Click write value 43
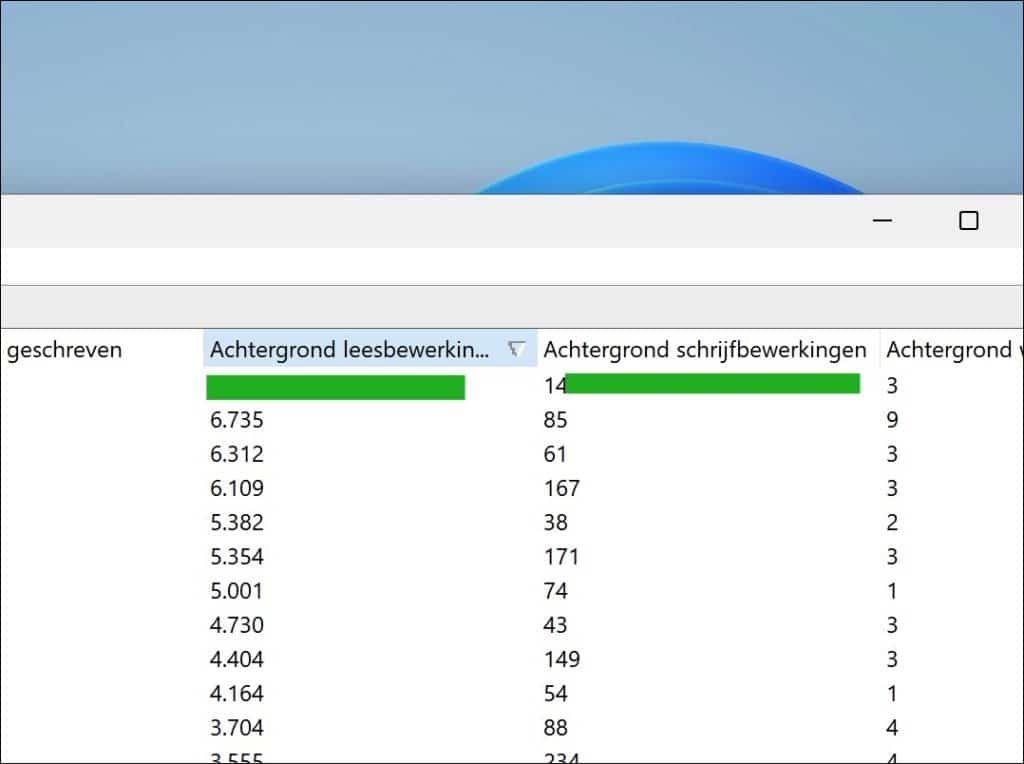This screenshot has width=1024, height=764. (x=555, y=625)
